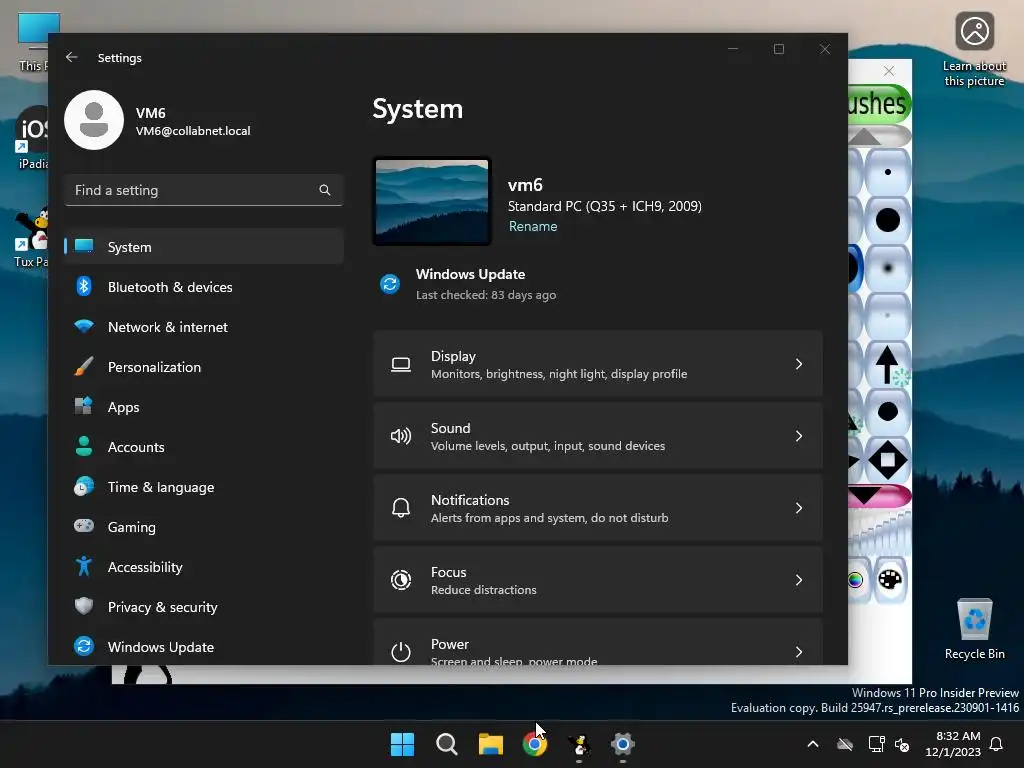
Task: Click the Gaming controller icon
Action: [84, 526]
